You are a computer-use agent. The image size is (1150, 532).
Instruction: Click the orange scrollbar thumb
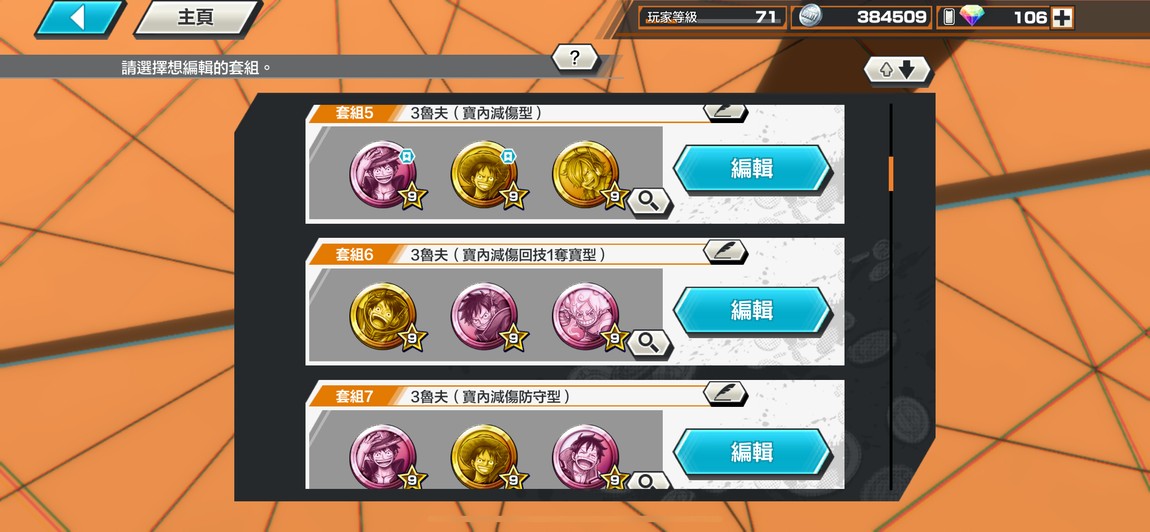[x=891, y=173]
